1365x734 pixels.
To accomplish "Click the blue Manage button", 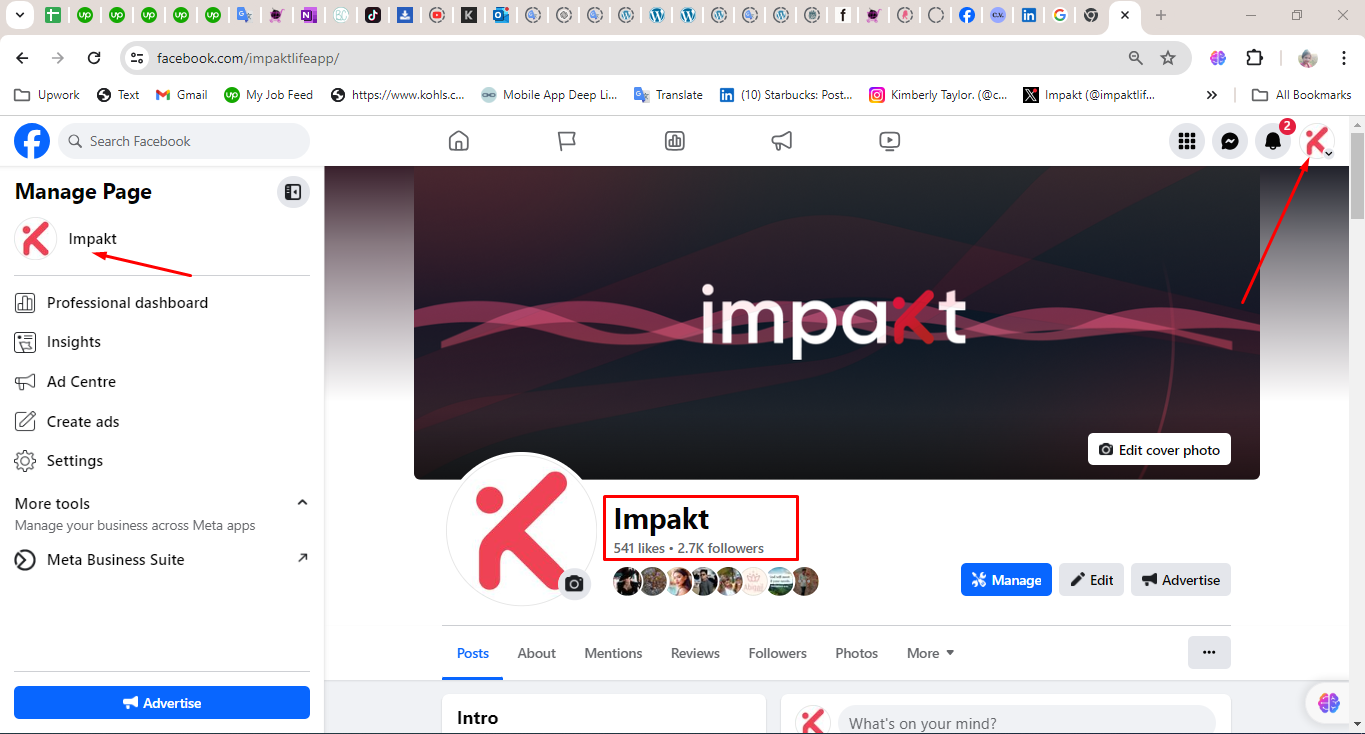I will 1006,580.
